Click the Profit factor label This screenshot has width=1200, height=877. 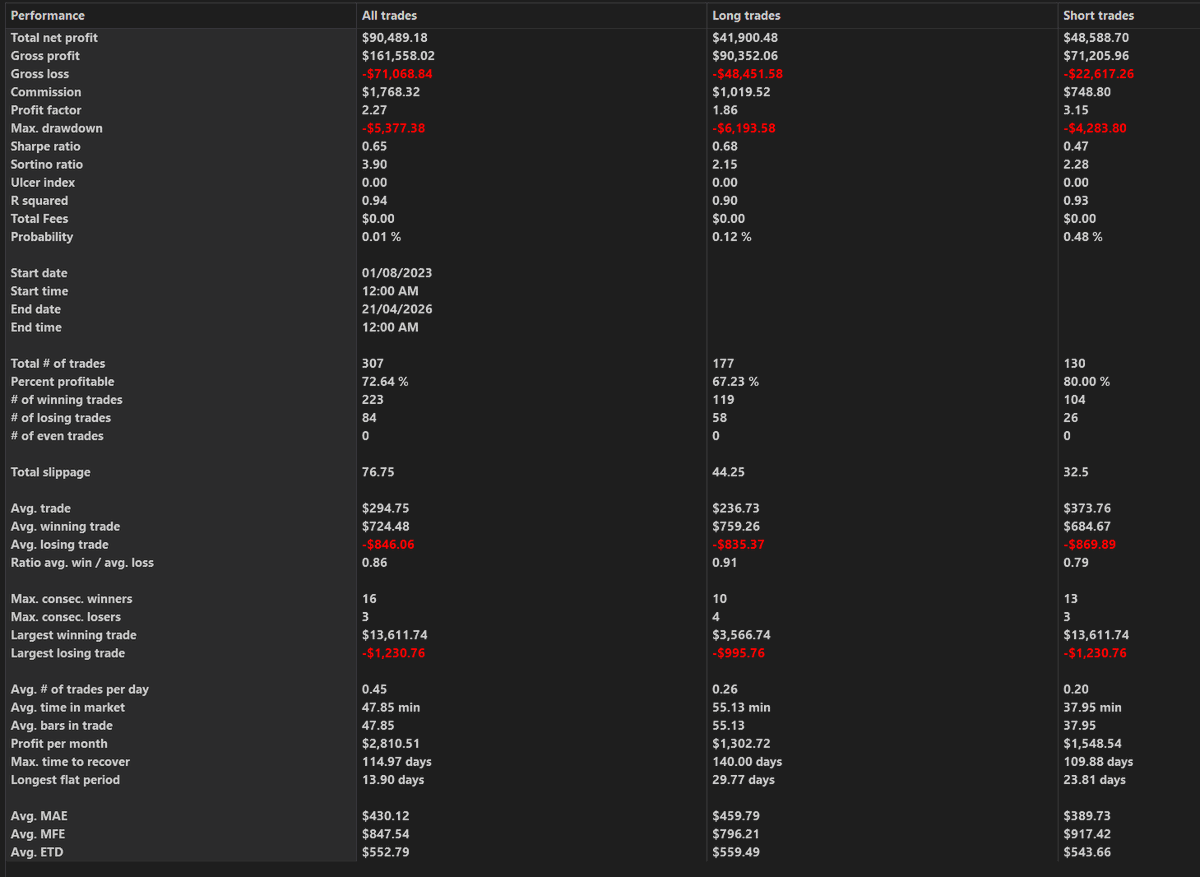pyautogui.click(x=46, y=110)
